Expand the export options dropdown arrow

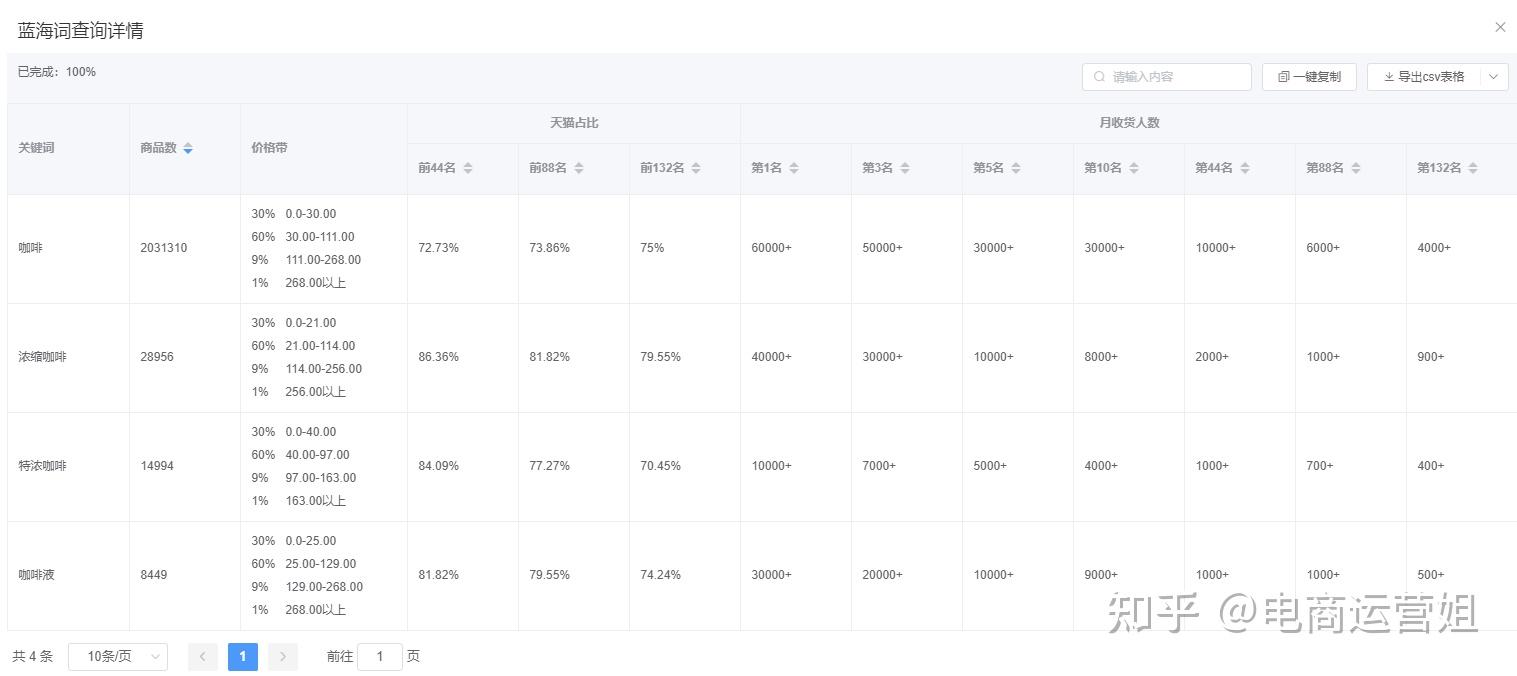[1494, 77]
